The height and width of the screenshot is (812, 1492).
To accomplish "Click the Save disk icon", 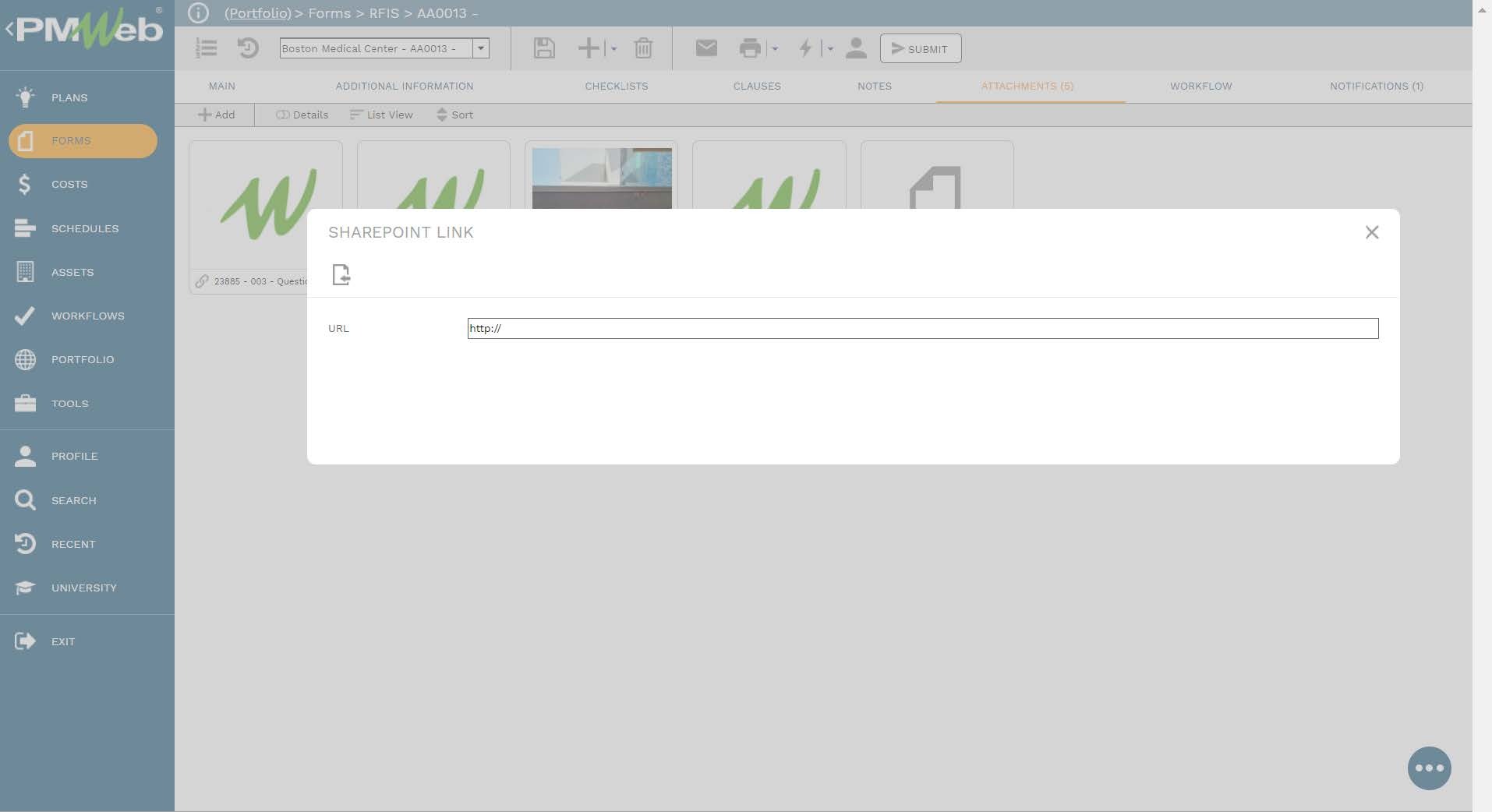I will click(544, 48).
